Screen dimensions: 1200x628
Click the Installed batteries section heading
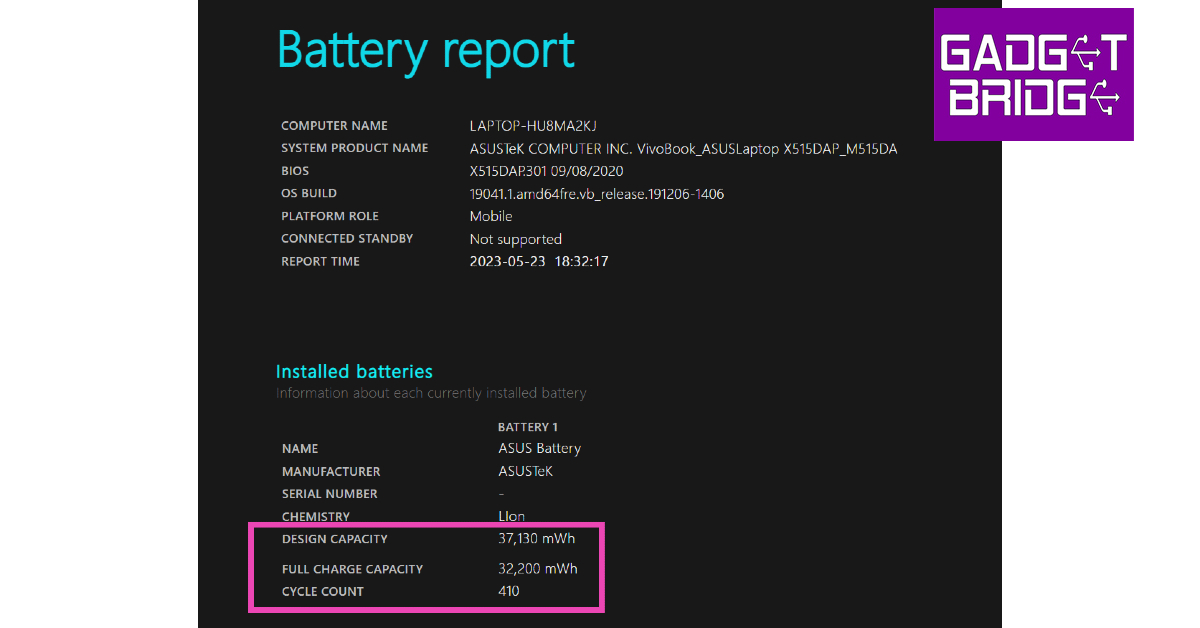coord(354,371)
